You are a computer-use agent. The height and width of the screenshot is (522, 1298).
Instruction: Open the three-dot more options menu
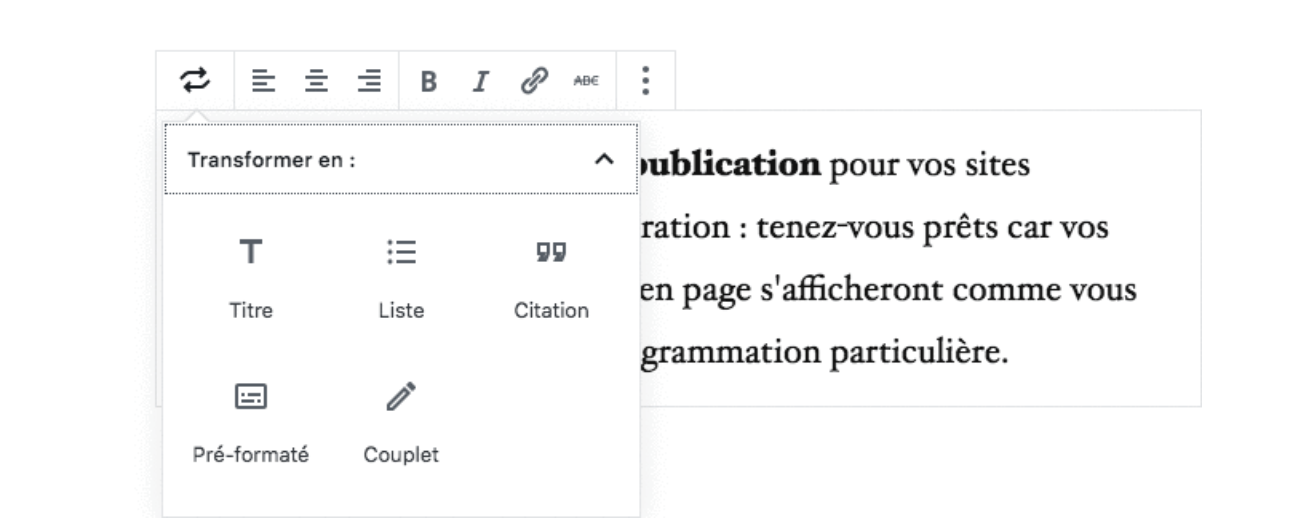pyautogui.click(x=646, y=81)
